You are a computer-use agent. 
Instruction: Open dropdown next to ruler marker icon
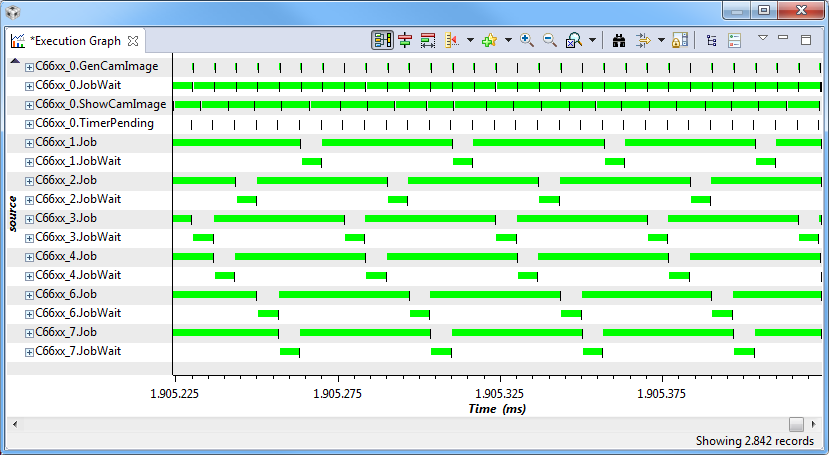tap(470, 40)
